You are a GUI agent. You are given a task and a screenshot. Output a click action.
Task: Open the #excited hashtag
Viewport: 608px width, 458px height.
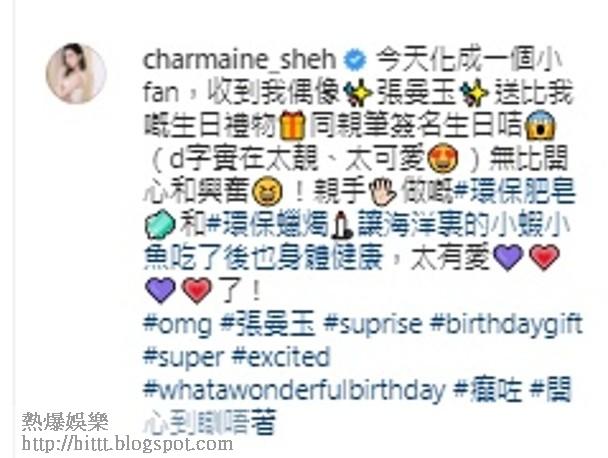point(281,357)
